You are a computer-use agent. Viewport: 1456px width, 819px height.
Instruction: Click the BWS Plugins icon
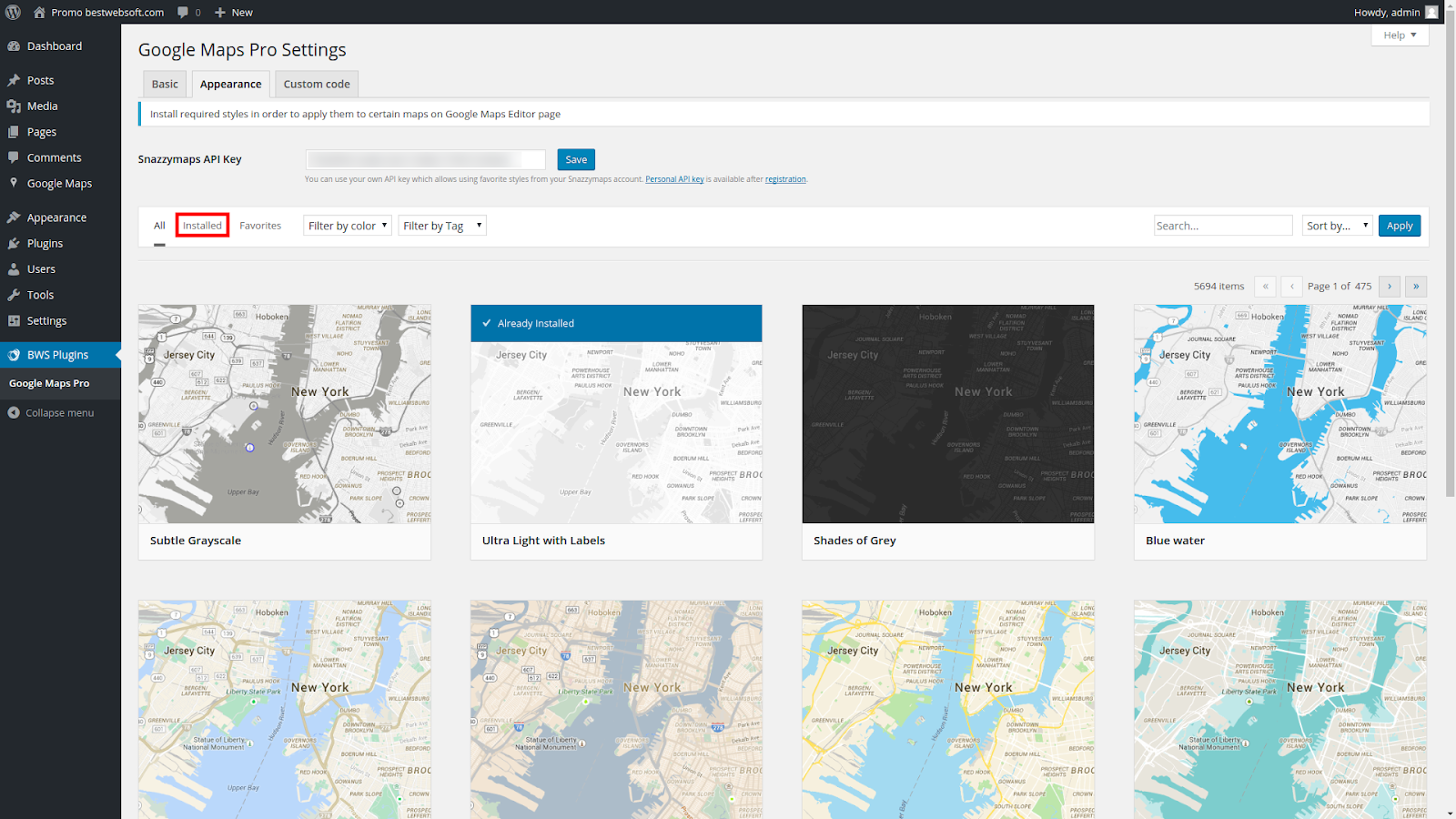14,355
